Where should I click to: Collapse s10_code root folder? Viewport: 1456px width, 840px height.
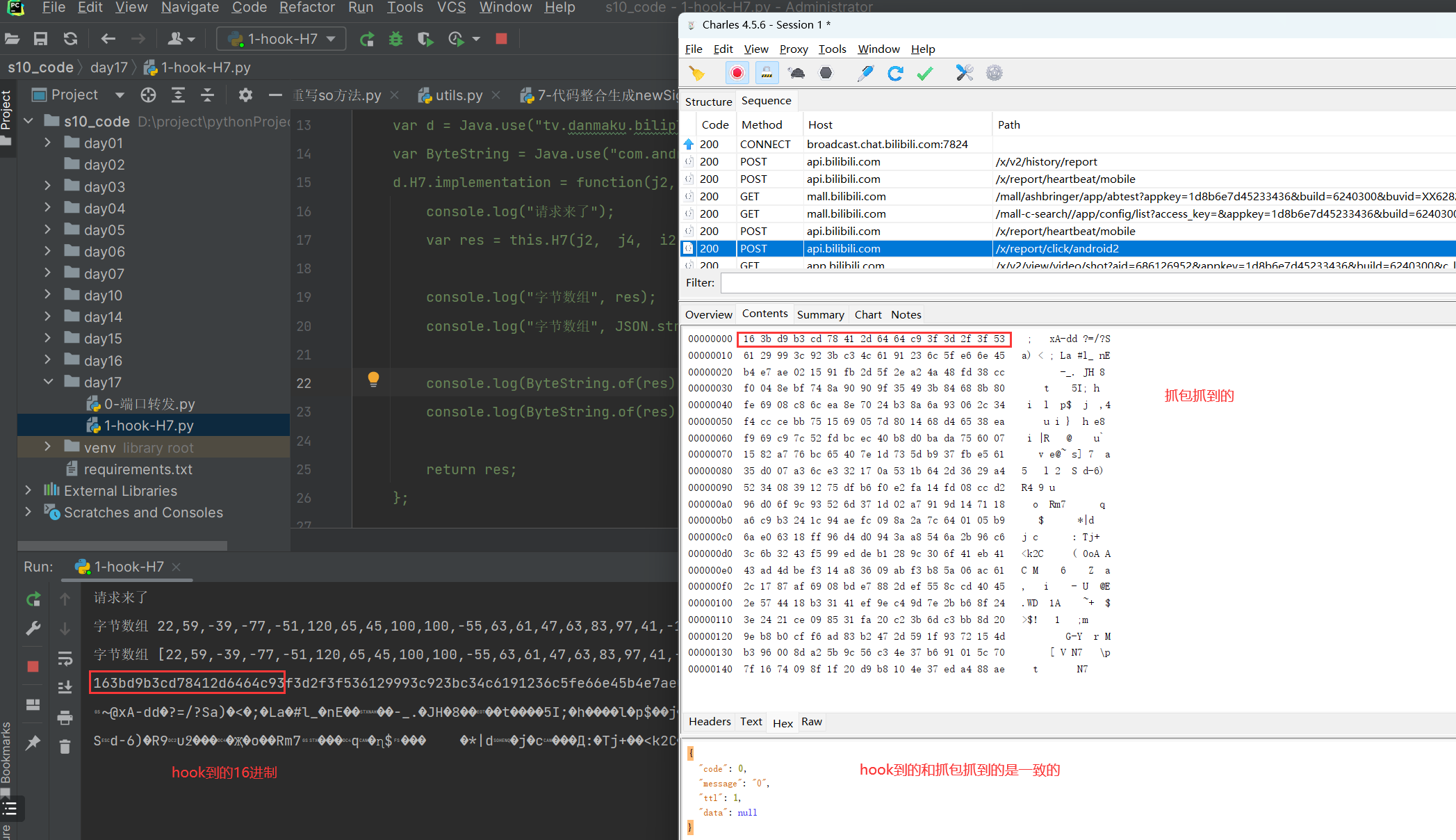click(x=28, y=121)
